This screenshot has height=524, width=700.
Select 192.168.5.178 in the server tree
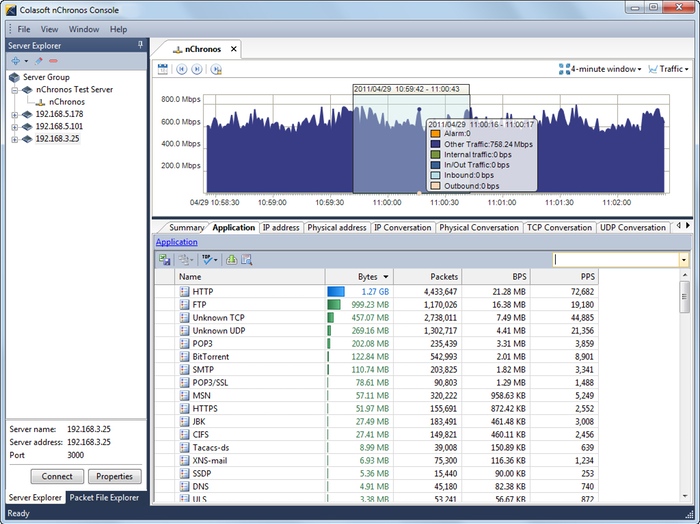59,114
